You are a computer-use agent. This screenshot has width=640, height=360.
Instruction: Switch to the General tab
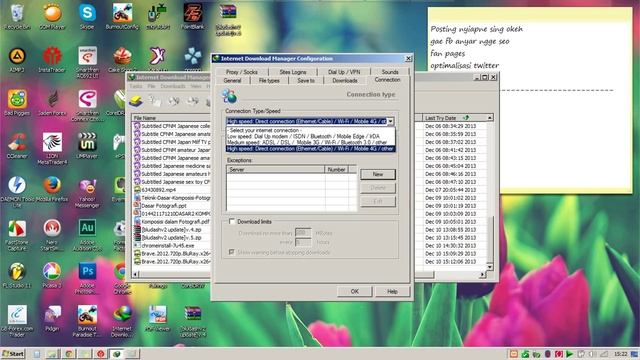[232, 80]
